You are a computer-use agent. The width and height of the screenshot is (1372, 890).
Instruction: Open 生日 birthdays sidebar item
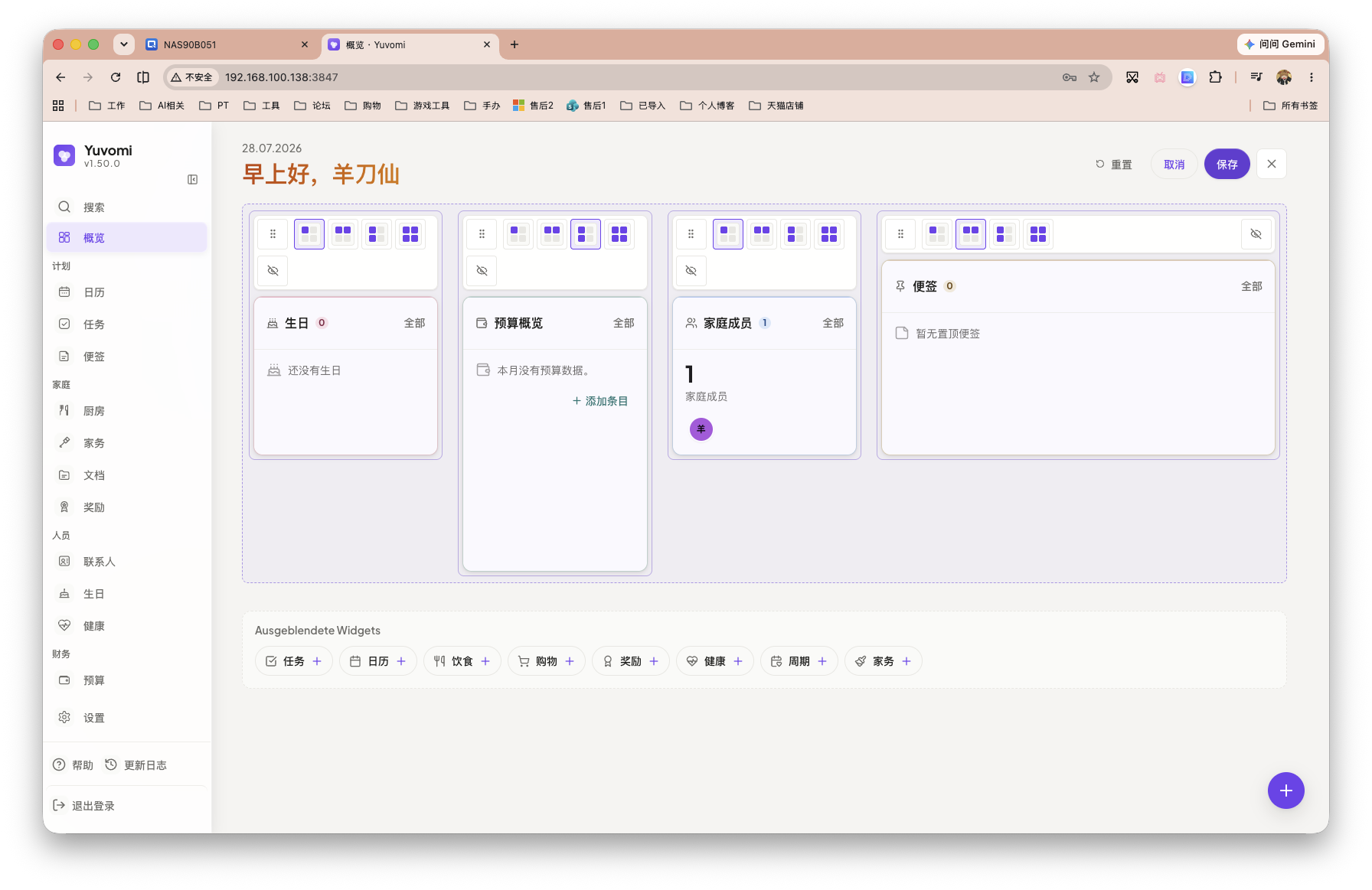coord(127,594)
